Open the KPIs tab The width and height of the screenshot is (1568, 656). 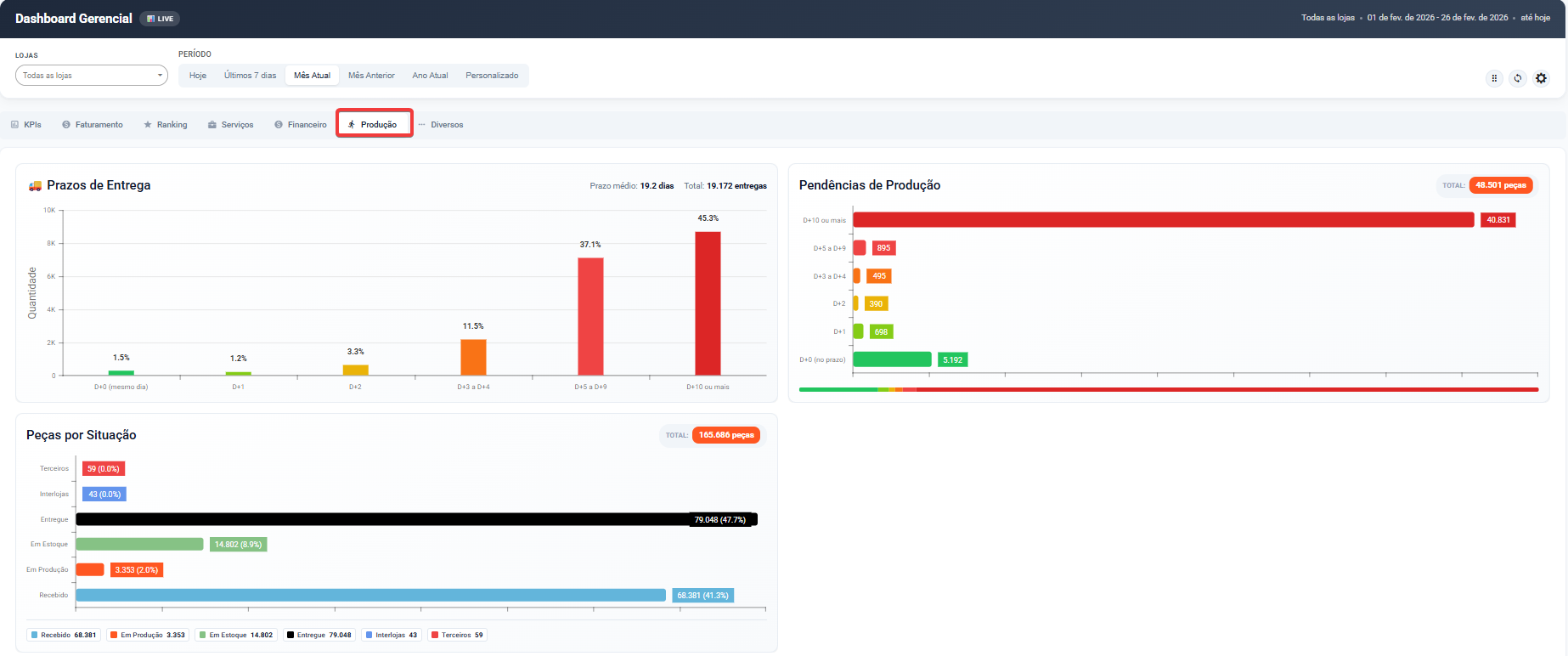26,125
